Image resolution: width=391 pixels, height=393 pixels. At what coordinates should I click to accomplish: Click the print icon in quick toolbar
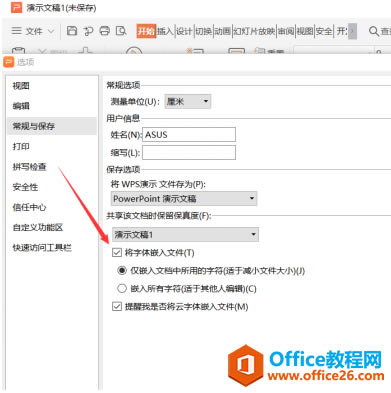(x=105, y=31)
